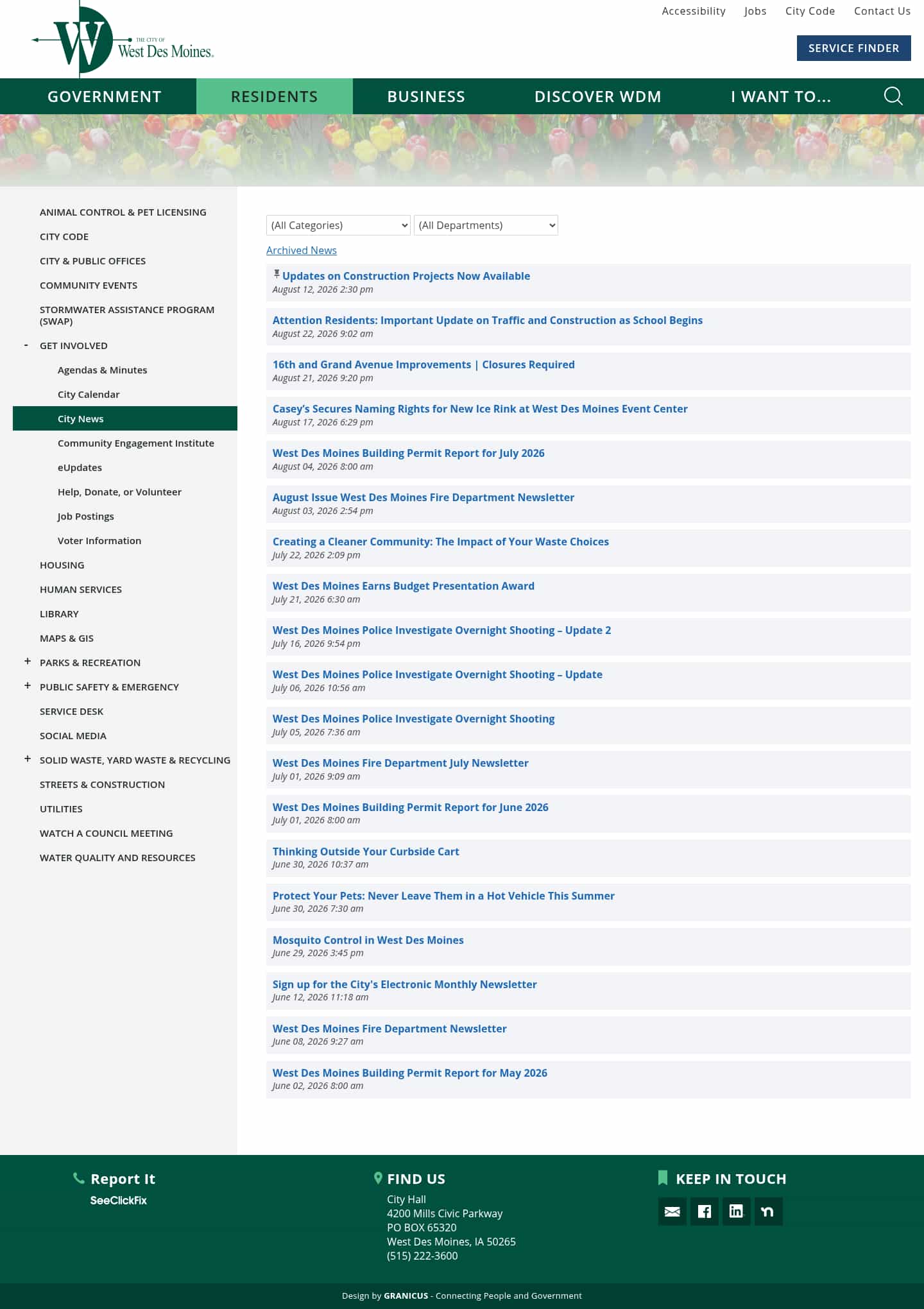
Task: Open the Report It heading link
Action: pos(123,1179)
